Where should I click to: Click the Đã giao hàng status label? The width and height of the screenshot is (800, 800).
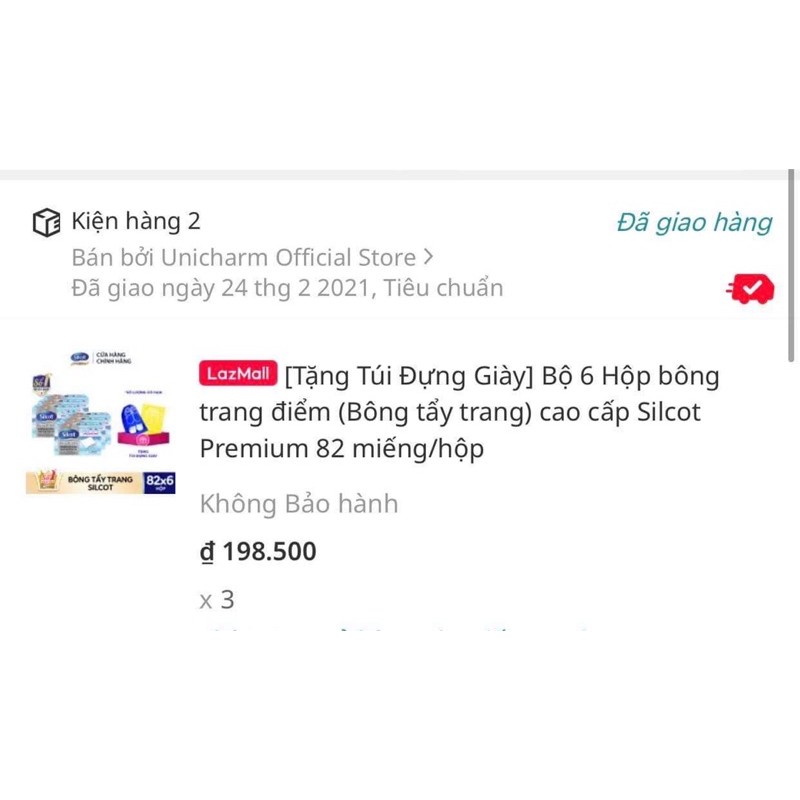[x=694, y=222]
